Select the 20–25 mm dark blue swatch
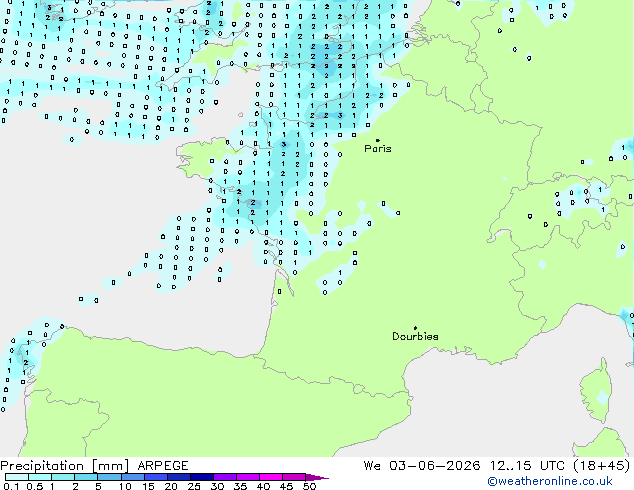 click(178, 477)
